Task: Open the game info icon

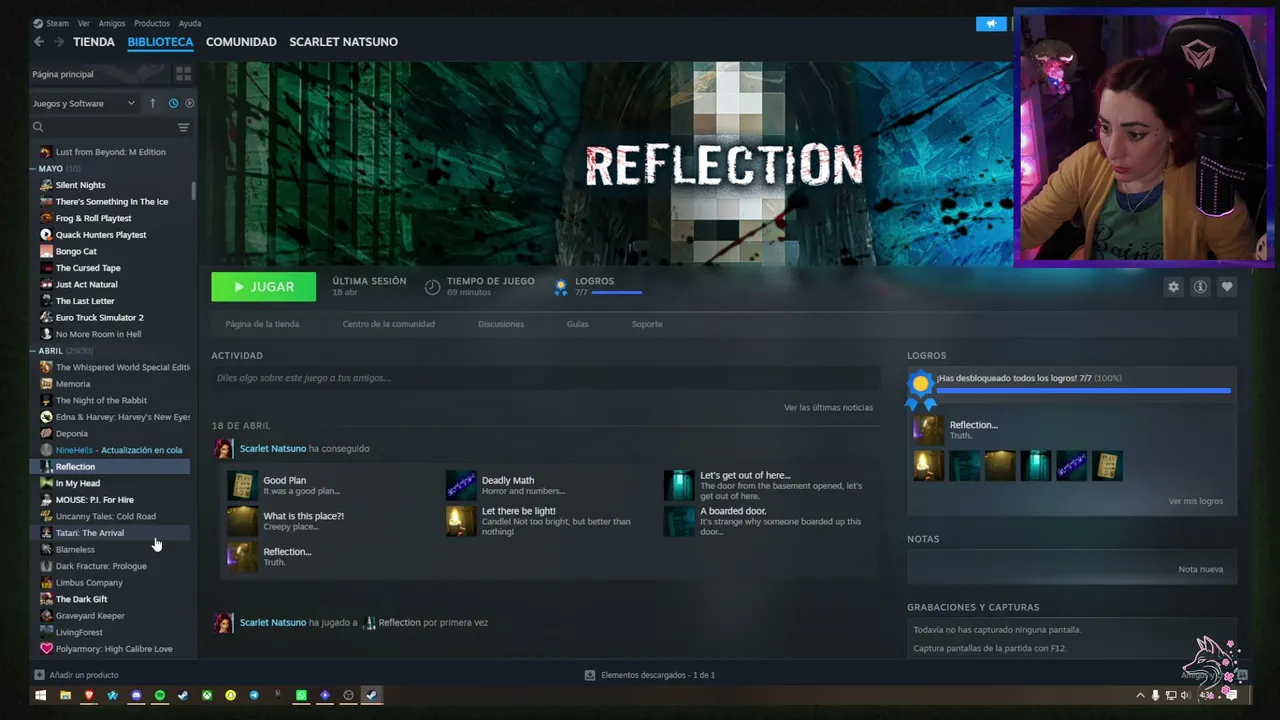Action: [x=1200, y=287]
